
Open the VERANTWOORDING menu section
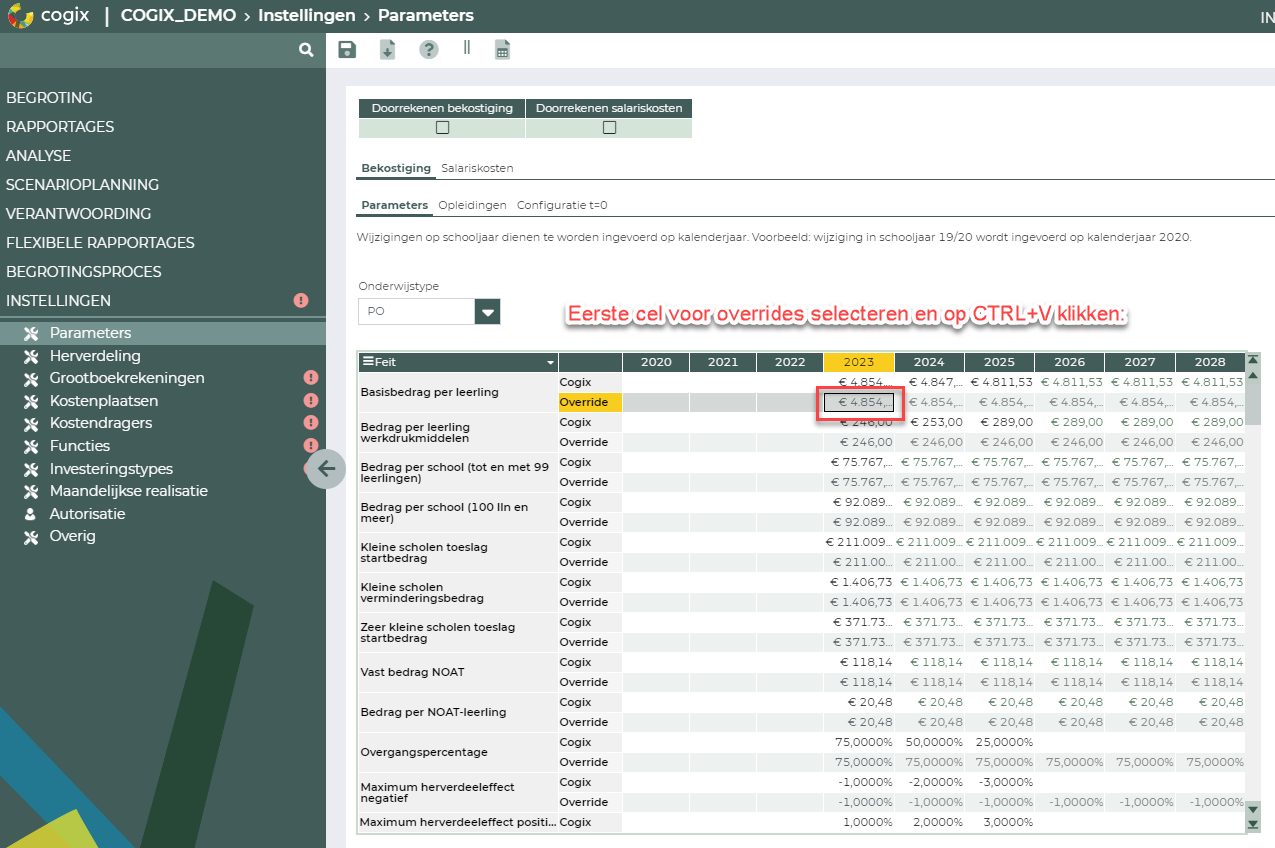(79, 214)
